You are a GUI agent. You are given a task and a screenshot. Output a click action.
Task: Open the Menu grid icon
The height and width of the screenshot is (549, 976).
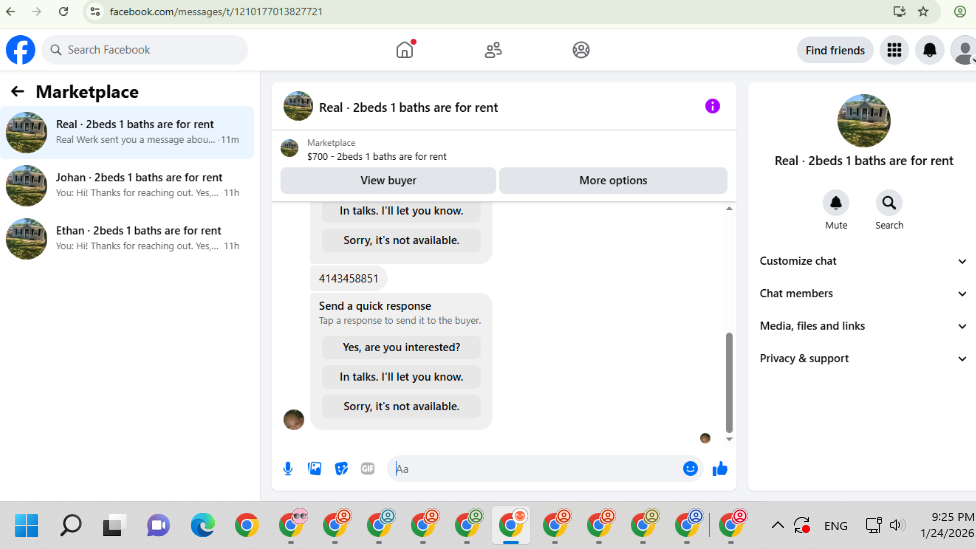(894, 50)
